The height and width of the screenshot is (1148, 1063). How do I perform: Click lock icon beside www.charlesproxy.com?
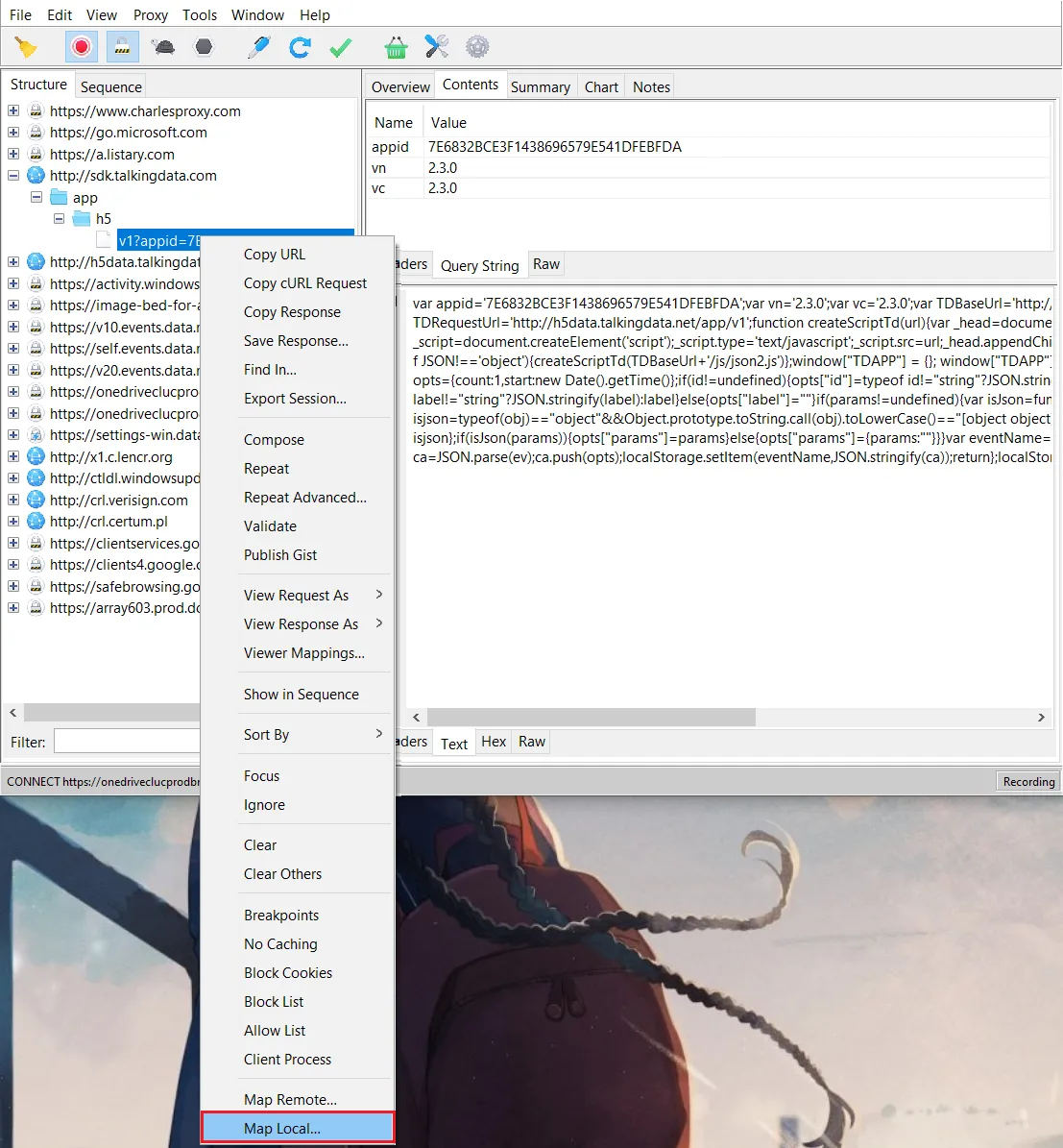[36, 111]
